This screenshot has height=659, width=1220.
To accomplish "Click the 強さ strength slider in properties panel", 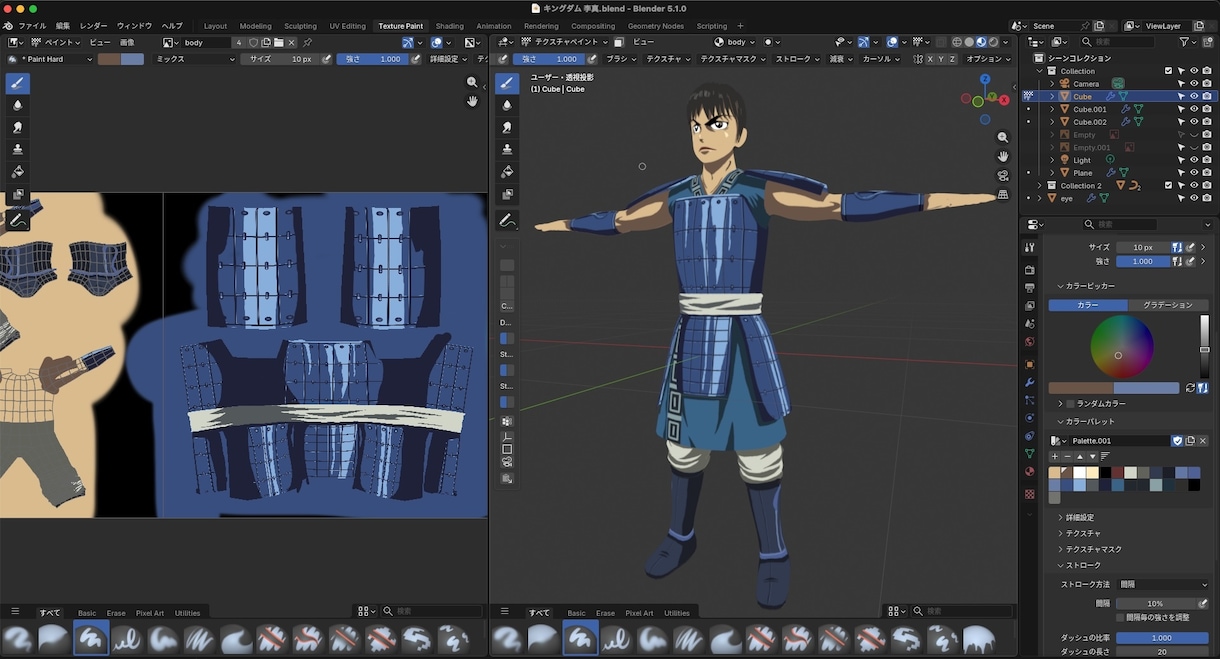I will [1143, 261].
